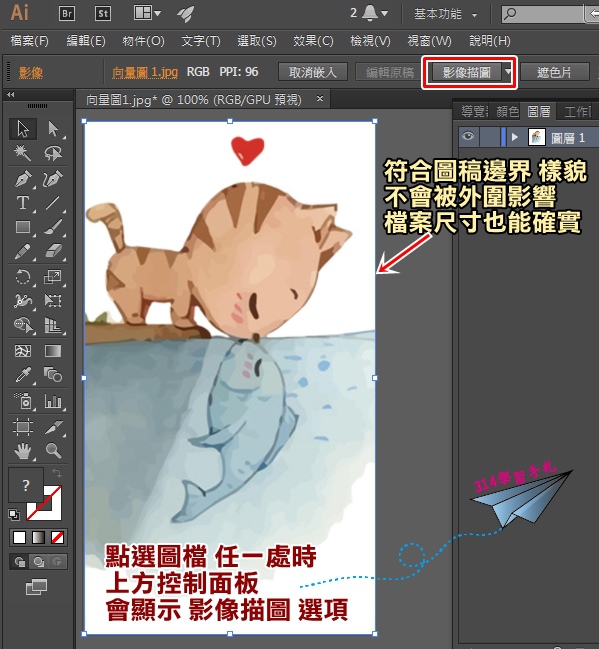The height and width of the screenshot is (649, 599).
Task: Open the 影像描圖 preset dropdown arrow
Action: pos(508,72)
